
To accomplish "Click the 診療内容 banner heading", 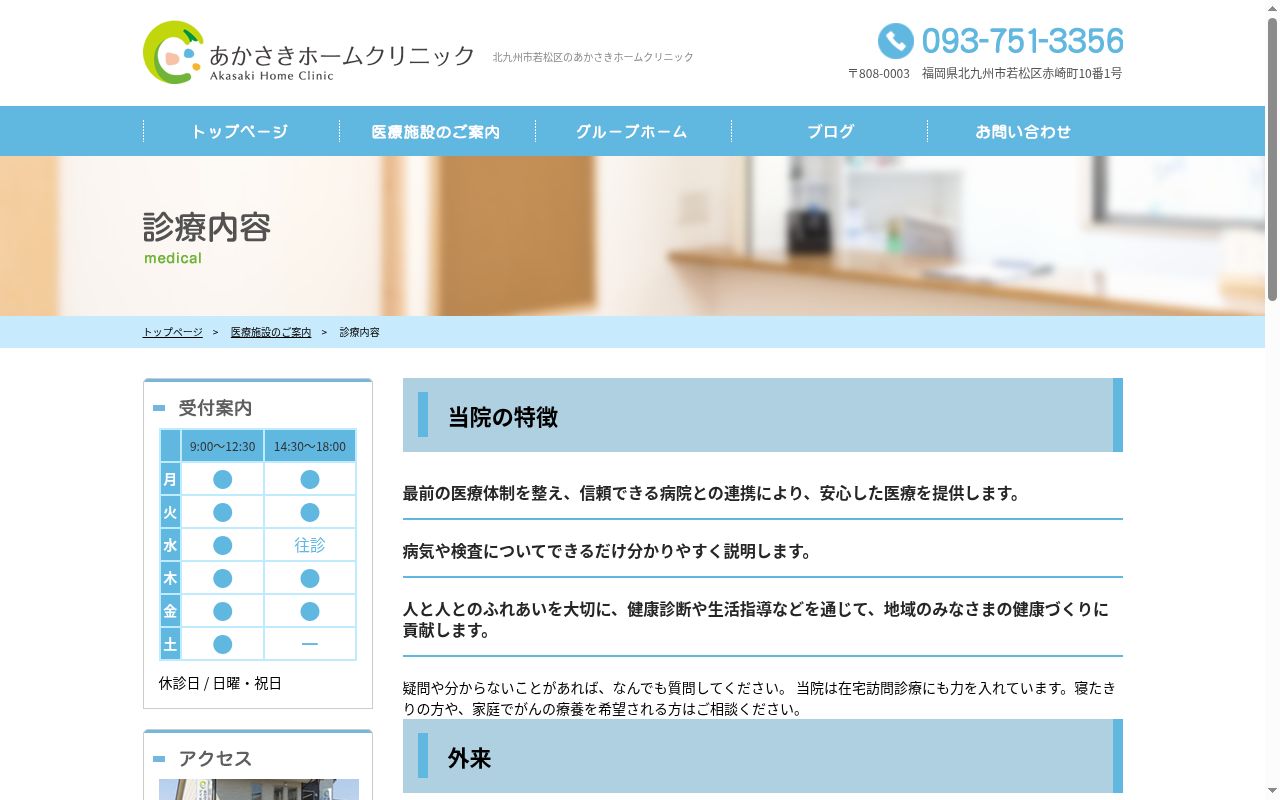I will 207,227.
